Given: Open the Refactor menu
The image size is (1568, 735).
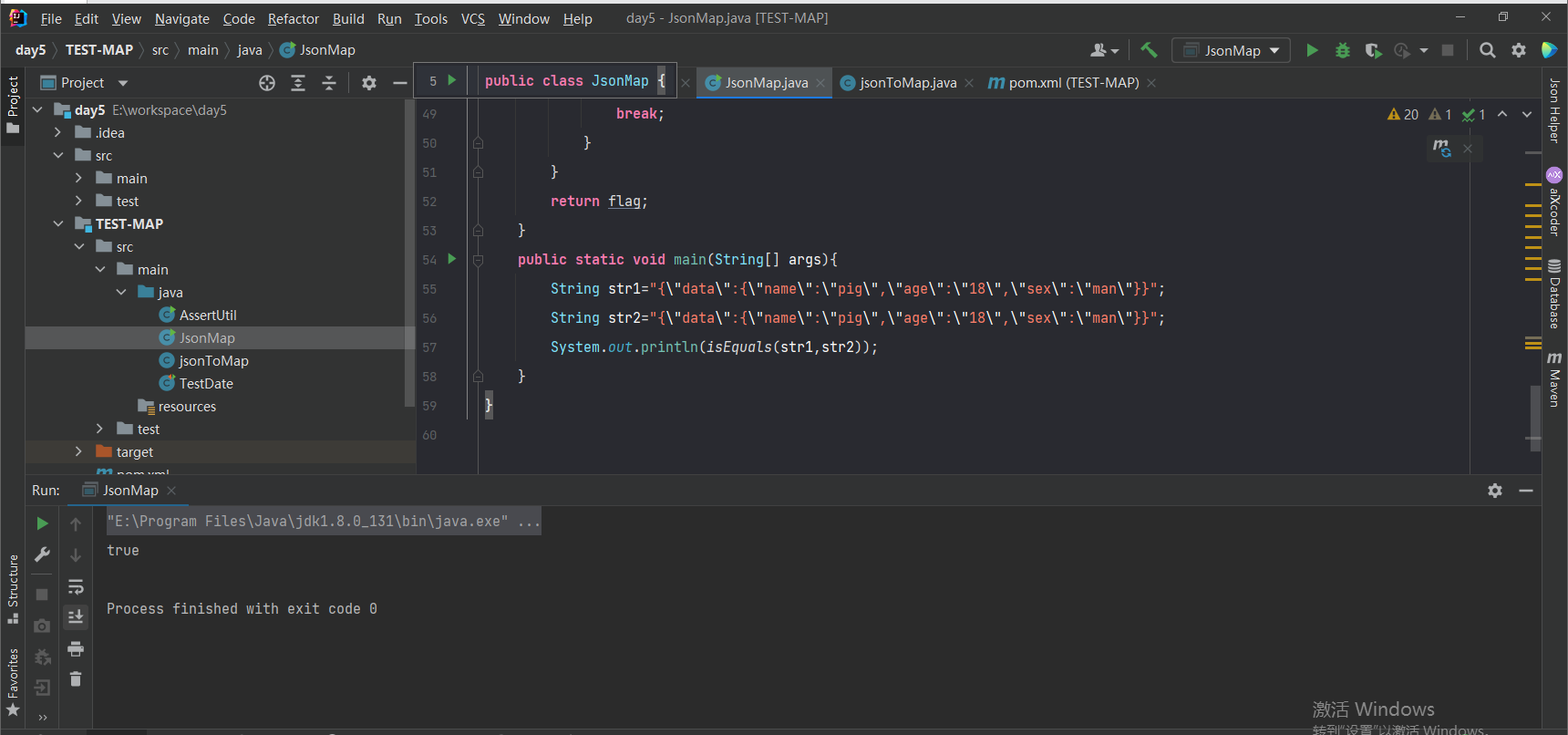Looking at the screenshot, I should click(x=293, y=18).
